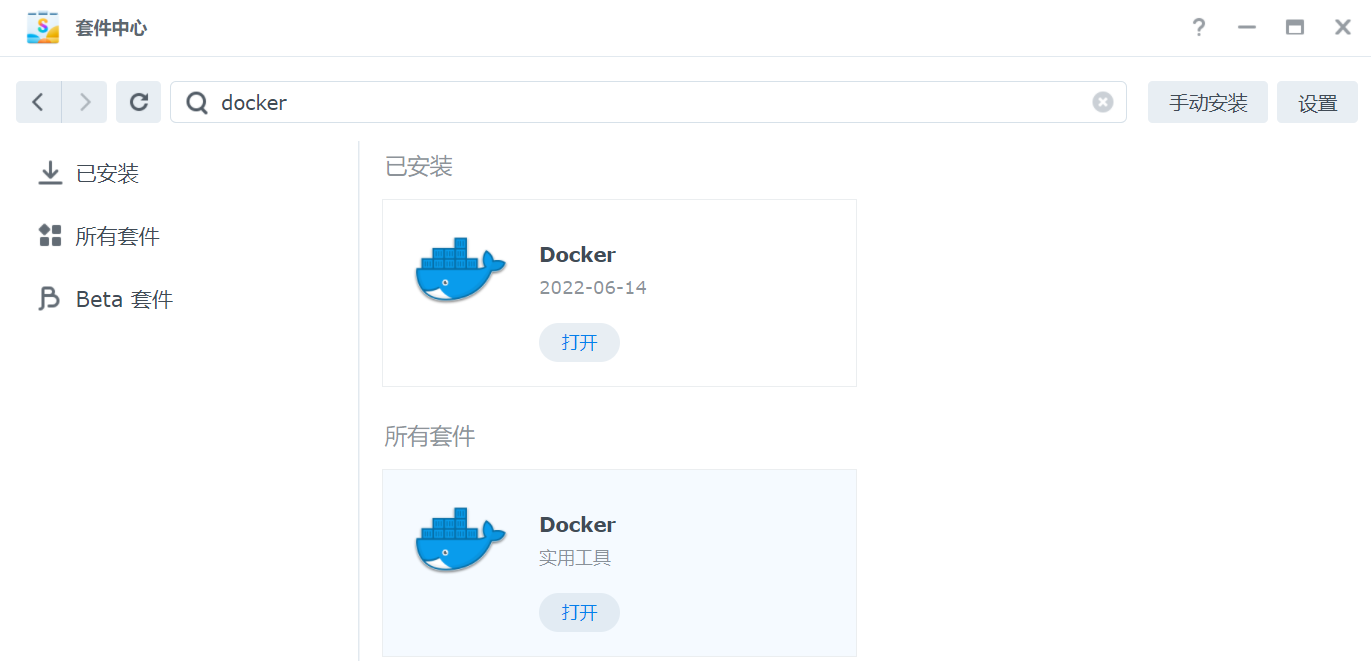Switch to 所有套件 in the sidebar
Image resolution: width=1371 pixels, height=661 pixels.
116,237
